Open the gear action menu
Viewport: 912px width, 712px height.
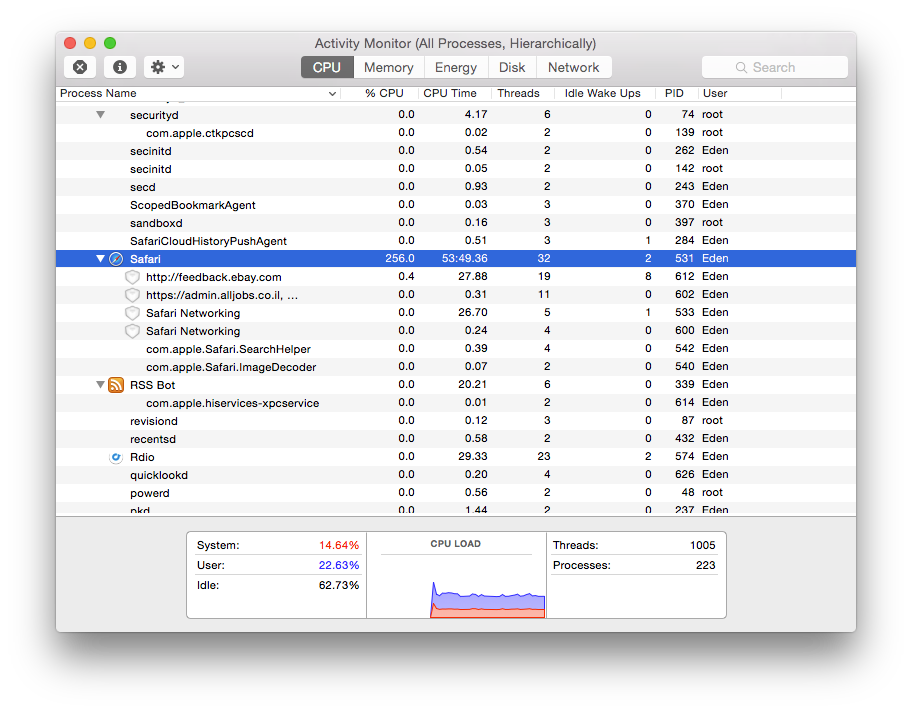pos(164,67)
